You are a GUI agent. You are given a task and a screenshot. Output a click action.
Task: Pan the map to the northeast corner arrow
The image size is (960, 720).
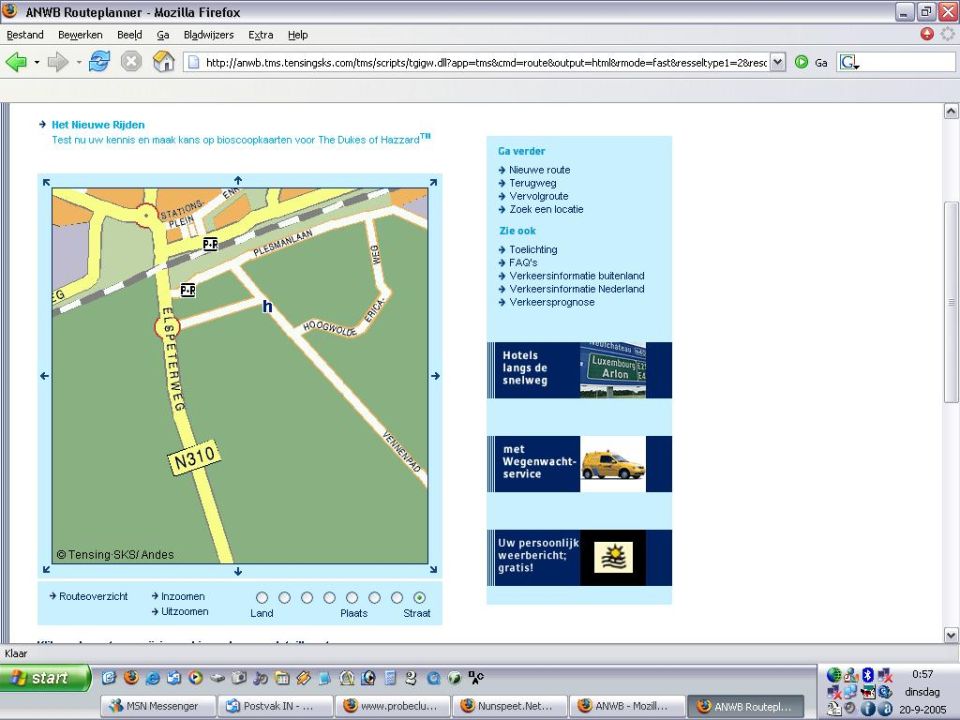point(433,182)
